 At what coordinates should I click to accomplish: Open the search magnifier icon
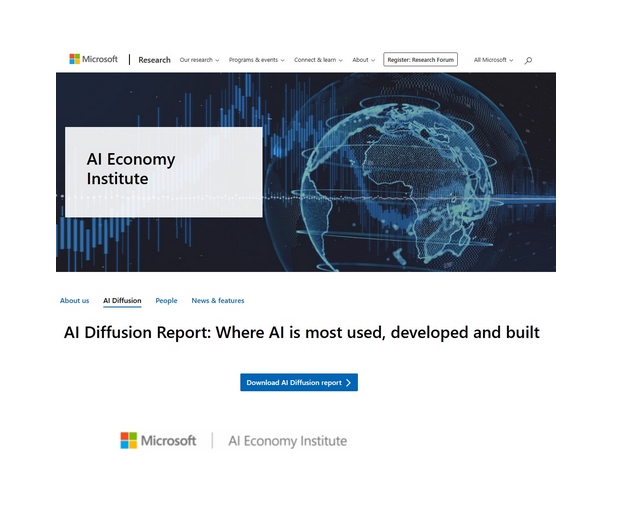528,60
